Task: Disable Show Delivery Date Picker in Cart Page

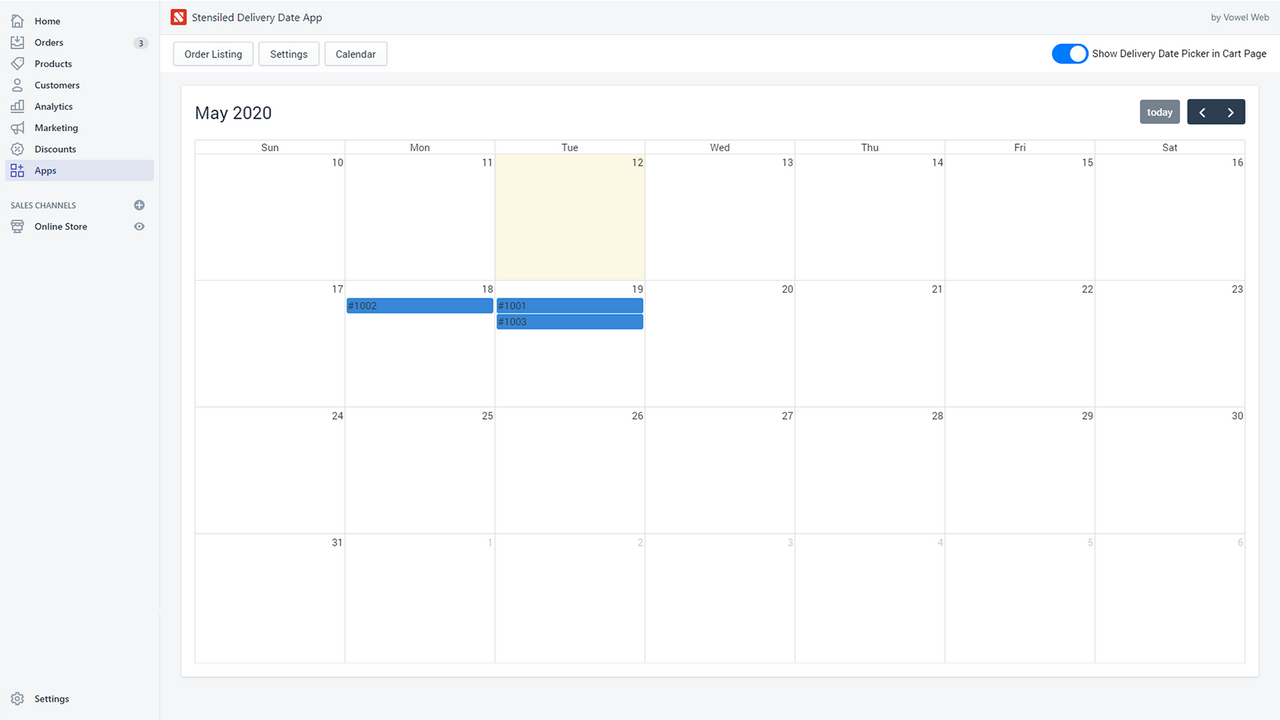Action: [1070, 53]
